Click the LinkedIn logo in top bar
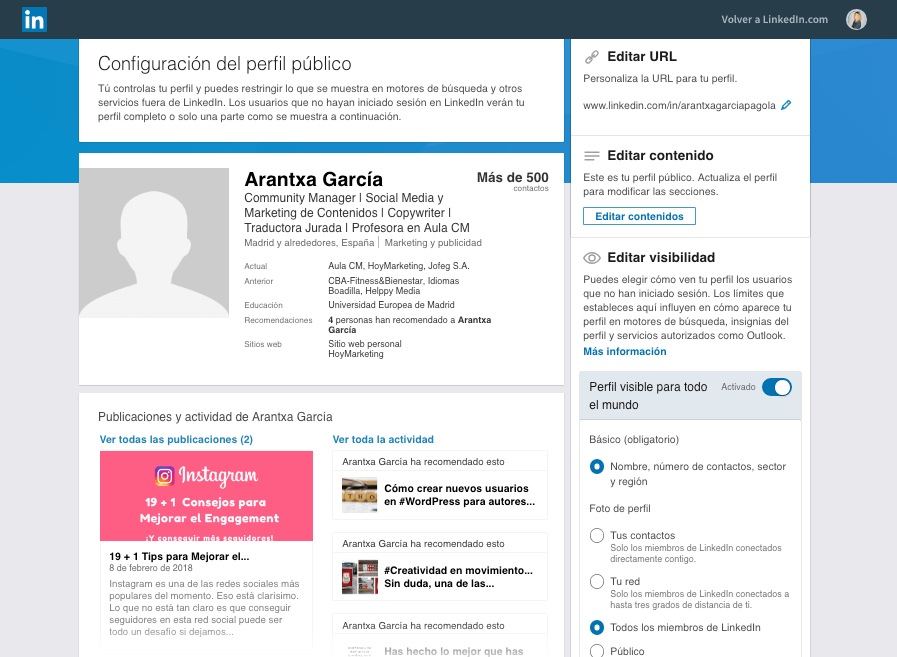897x657 pixels. [33, 19]
